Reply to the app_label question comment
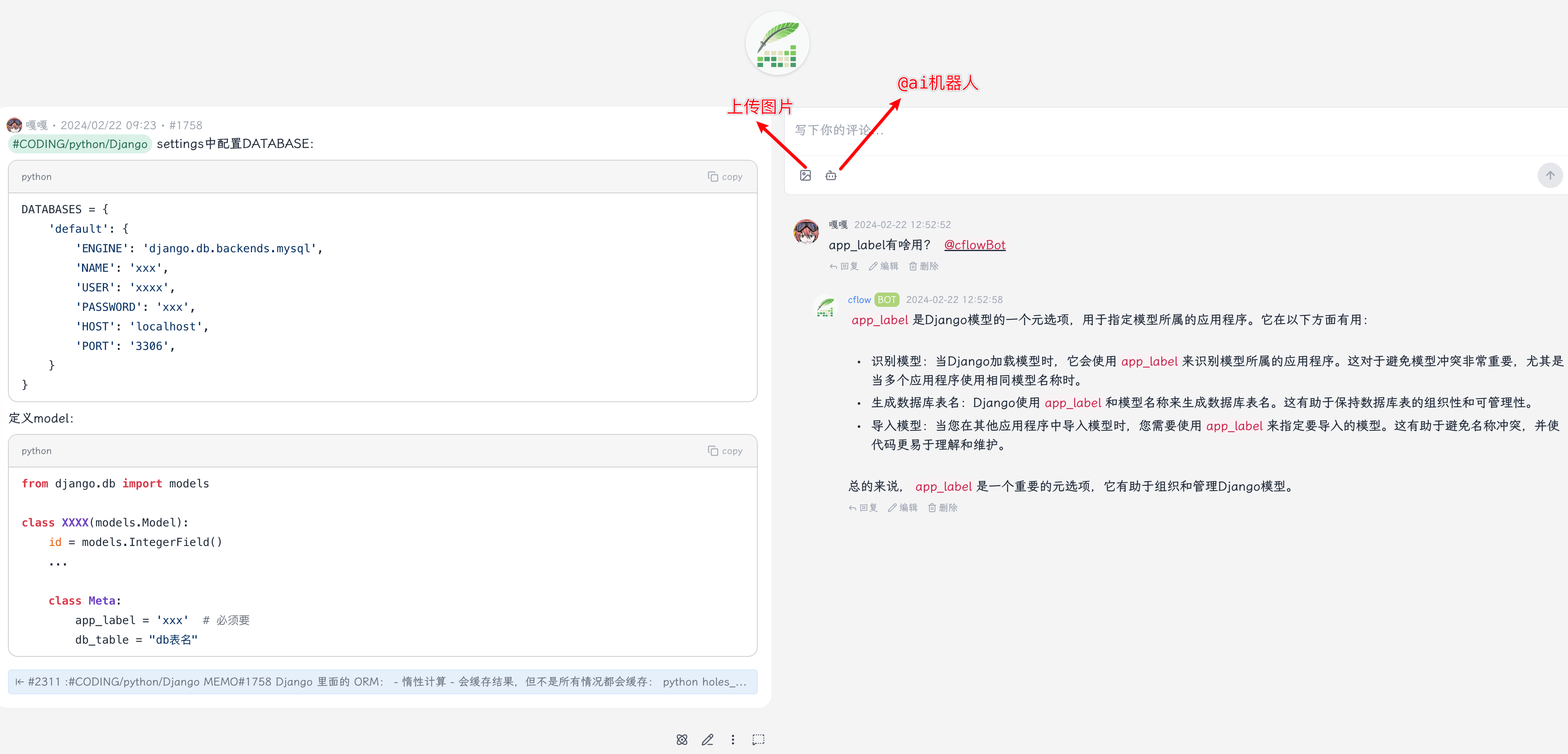1568x754 pixels. coord(844,266)
